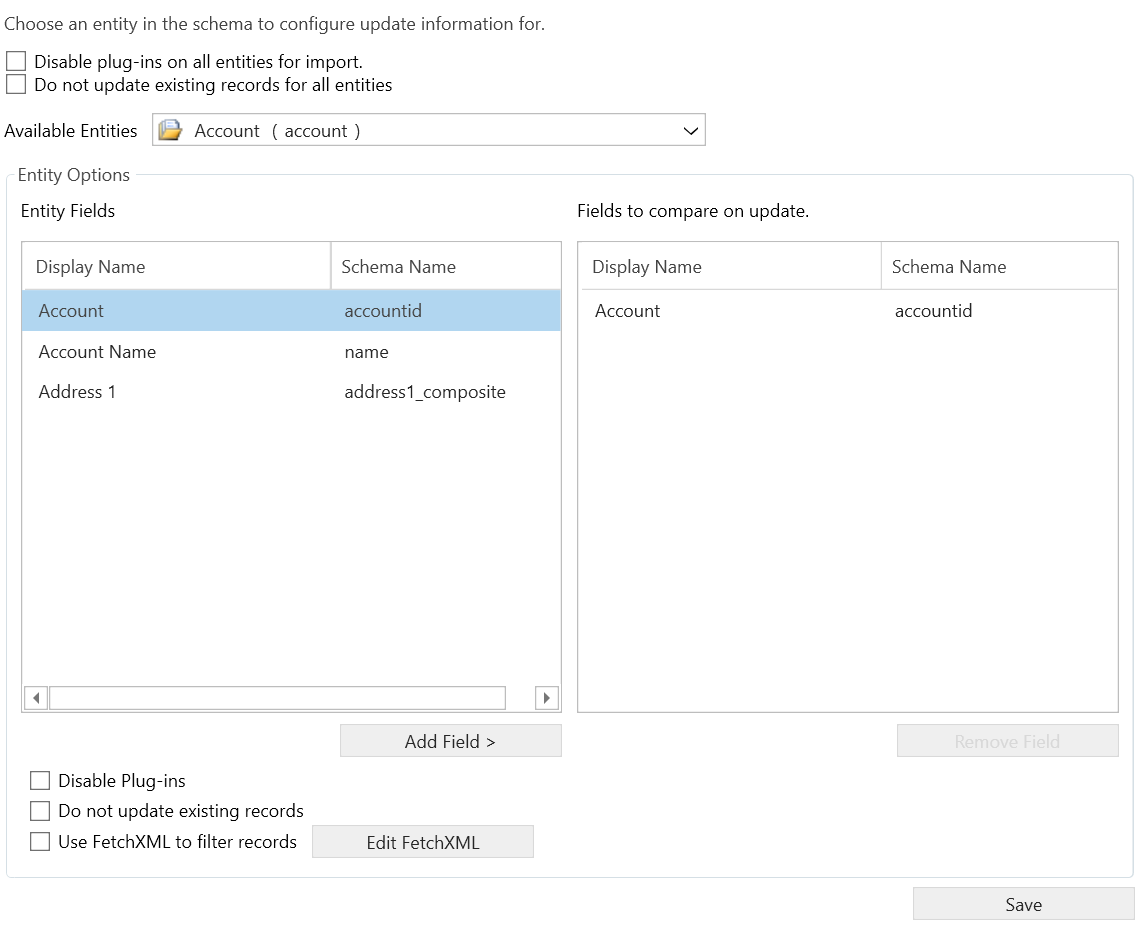
Task: Click the name schema cell in Entity Fields
Action: (x=366, y=352)
